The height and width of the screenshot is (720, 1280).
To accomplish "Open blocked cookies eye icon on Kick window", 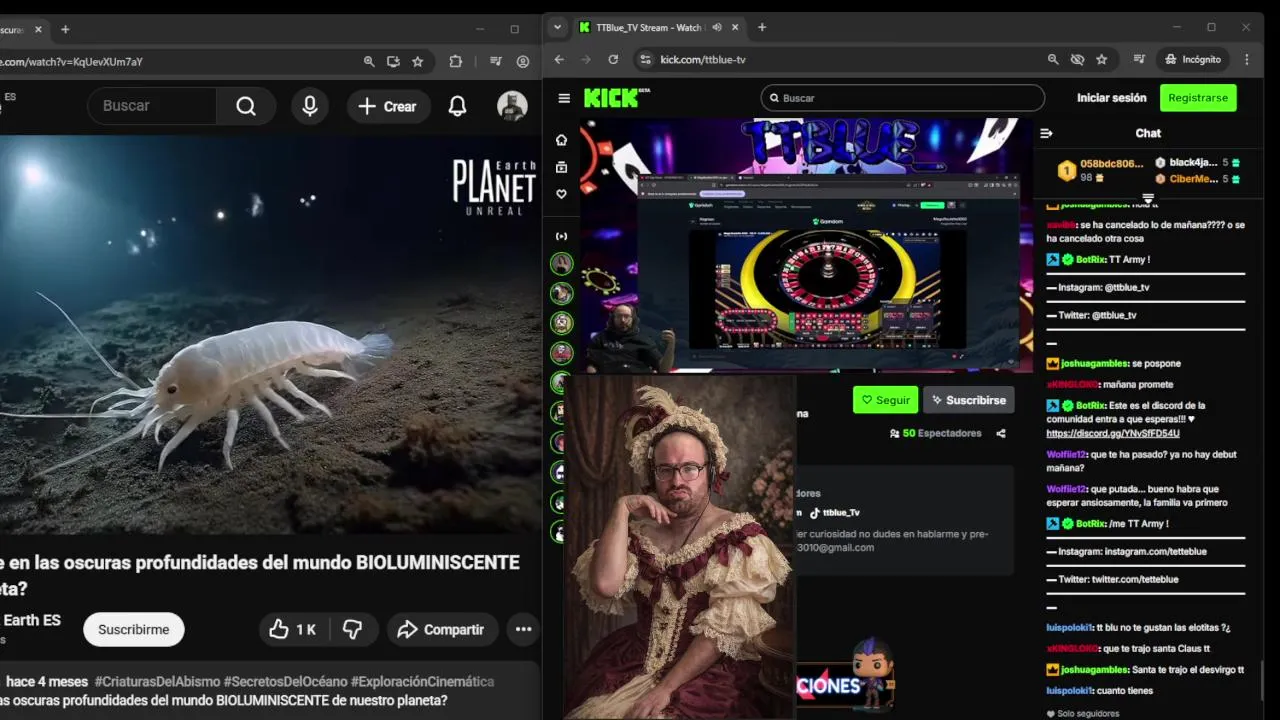I will click(1077, 59).
